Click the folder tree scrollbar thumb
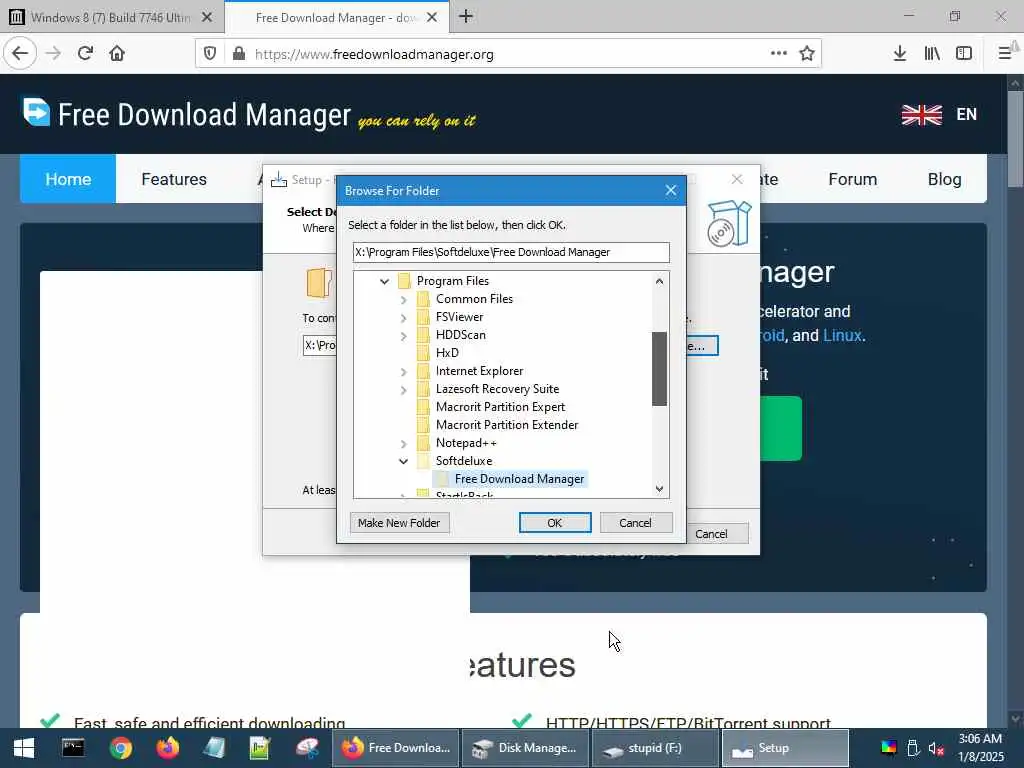This screenshot has height=768, width=1024. (659, 369)
